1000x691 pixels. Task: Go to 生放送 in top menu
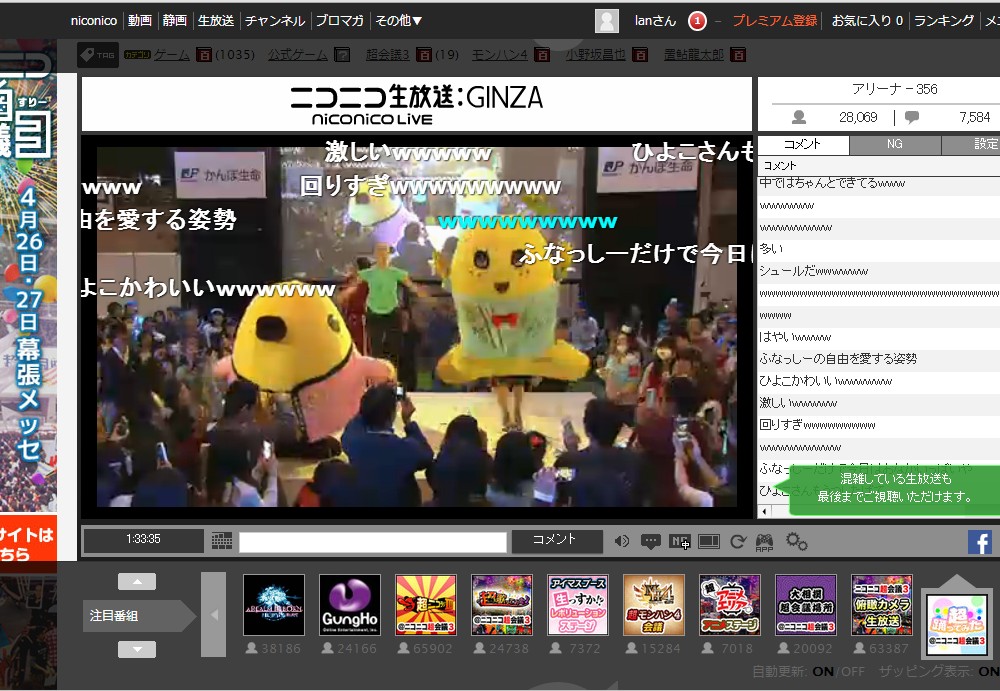coord(216,20)
